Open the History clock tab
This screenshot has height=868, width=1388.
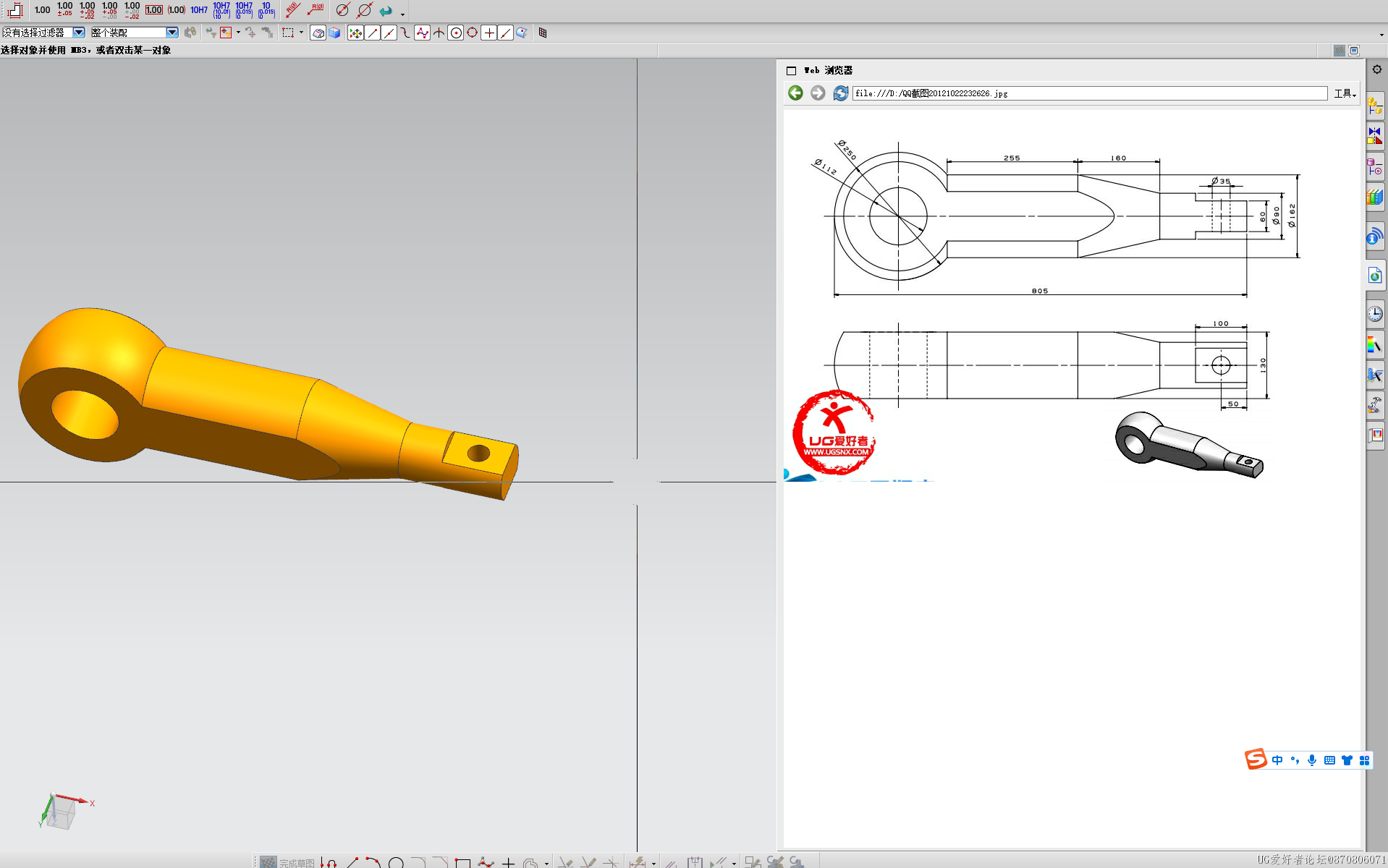pos(1375,313)
